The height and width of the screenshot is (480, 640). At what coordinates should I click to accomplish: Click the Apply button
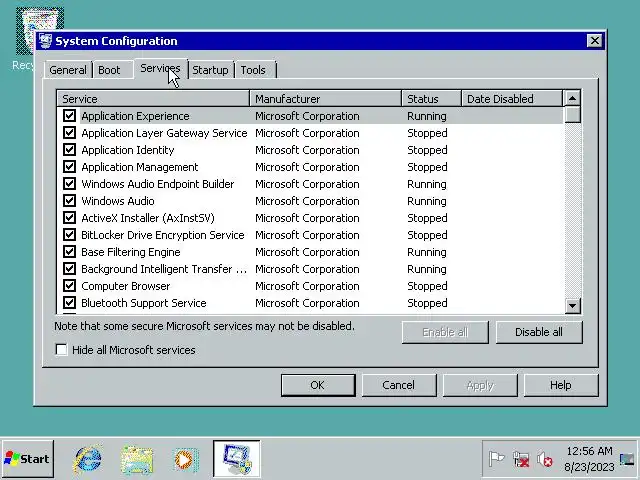480,385
